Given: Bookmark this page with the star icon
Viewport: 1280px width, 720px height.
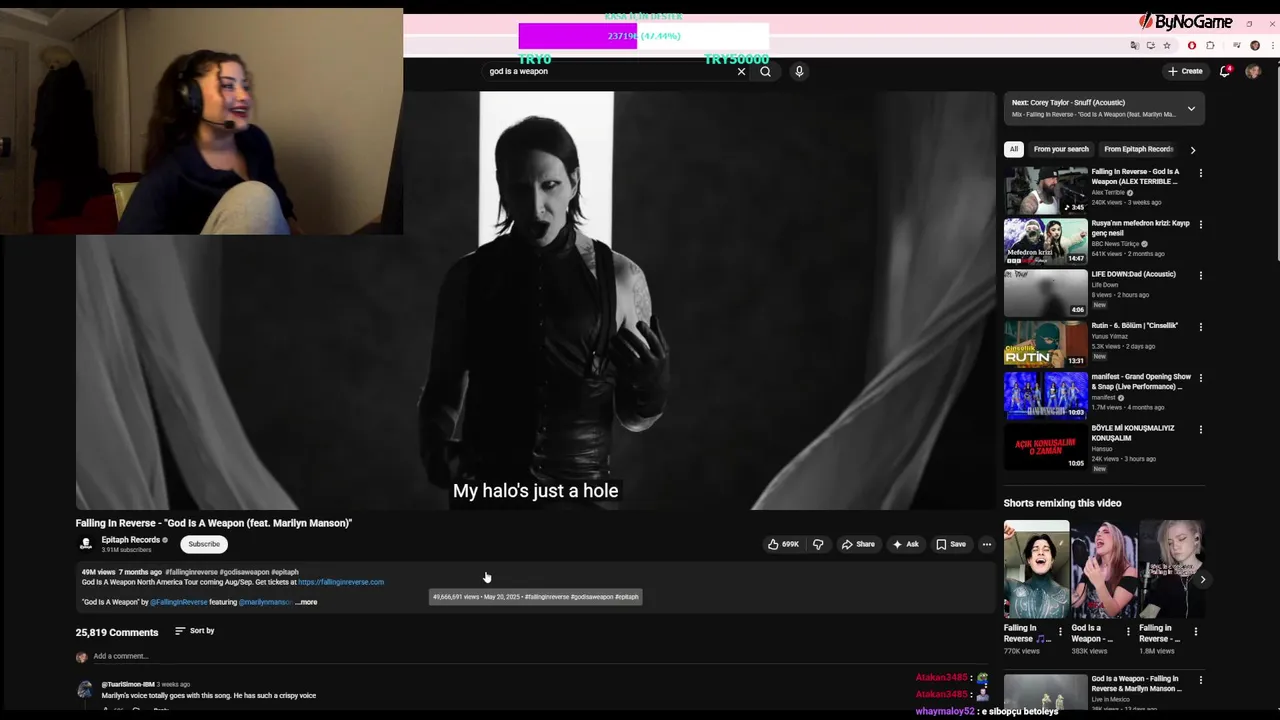Looking at the screenshot, I should (1166, 45).
